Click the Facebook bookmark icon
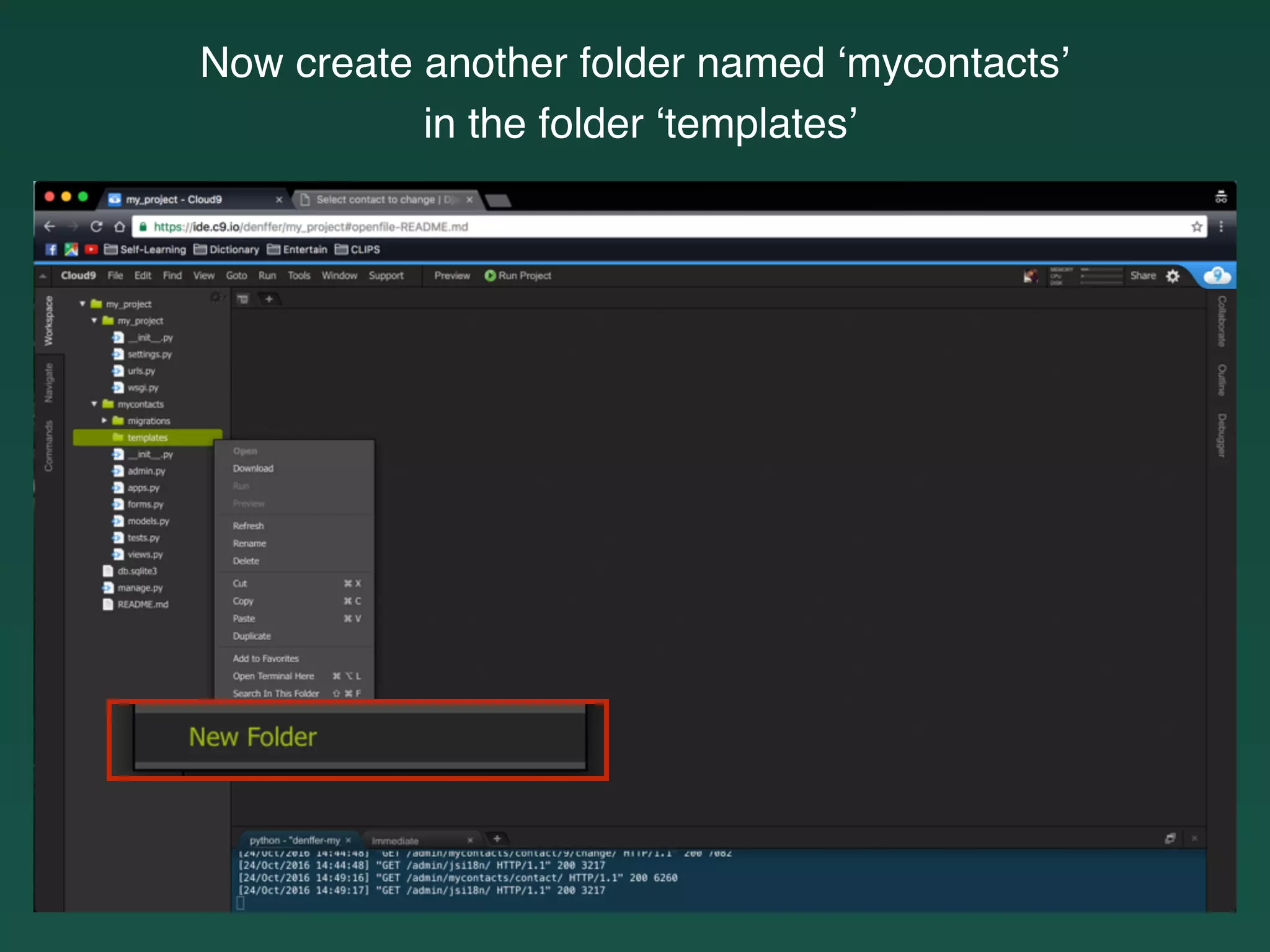Image resolution: width=1270 pixels, height=952 pixels. 51,249
